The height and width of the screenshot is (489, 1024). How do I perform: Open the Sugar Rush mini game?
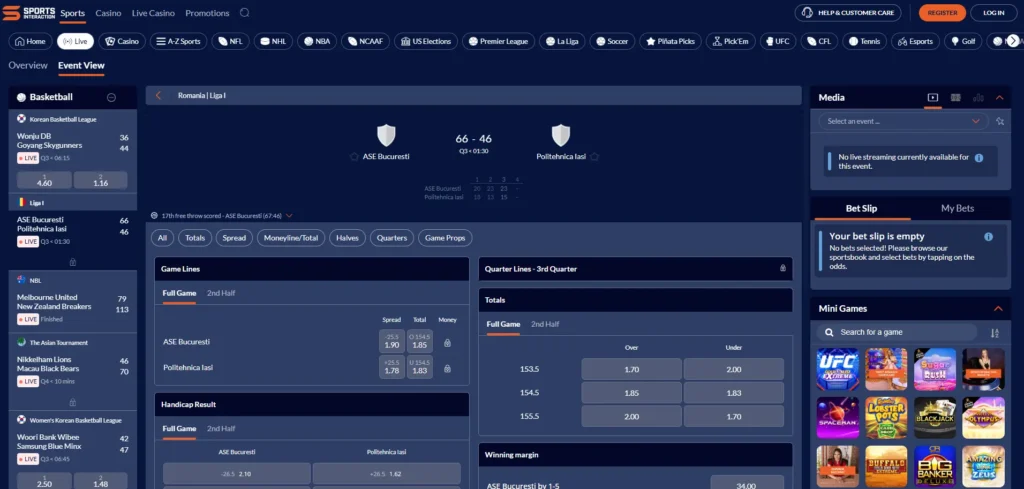tap(935, 369)
